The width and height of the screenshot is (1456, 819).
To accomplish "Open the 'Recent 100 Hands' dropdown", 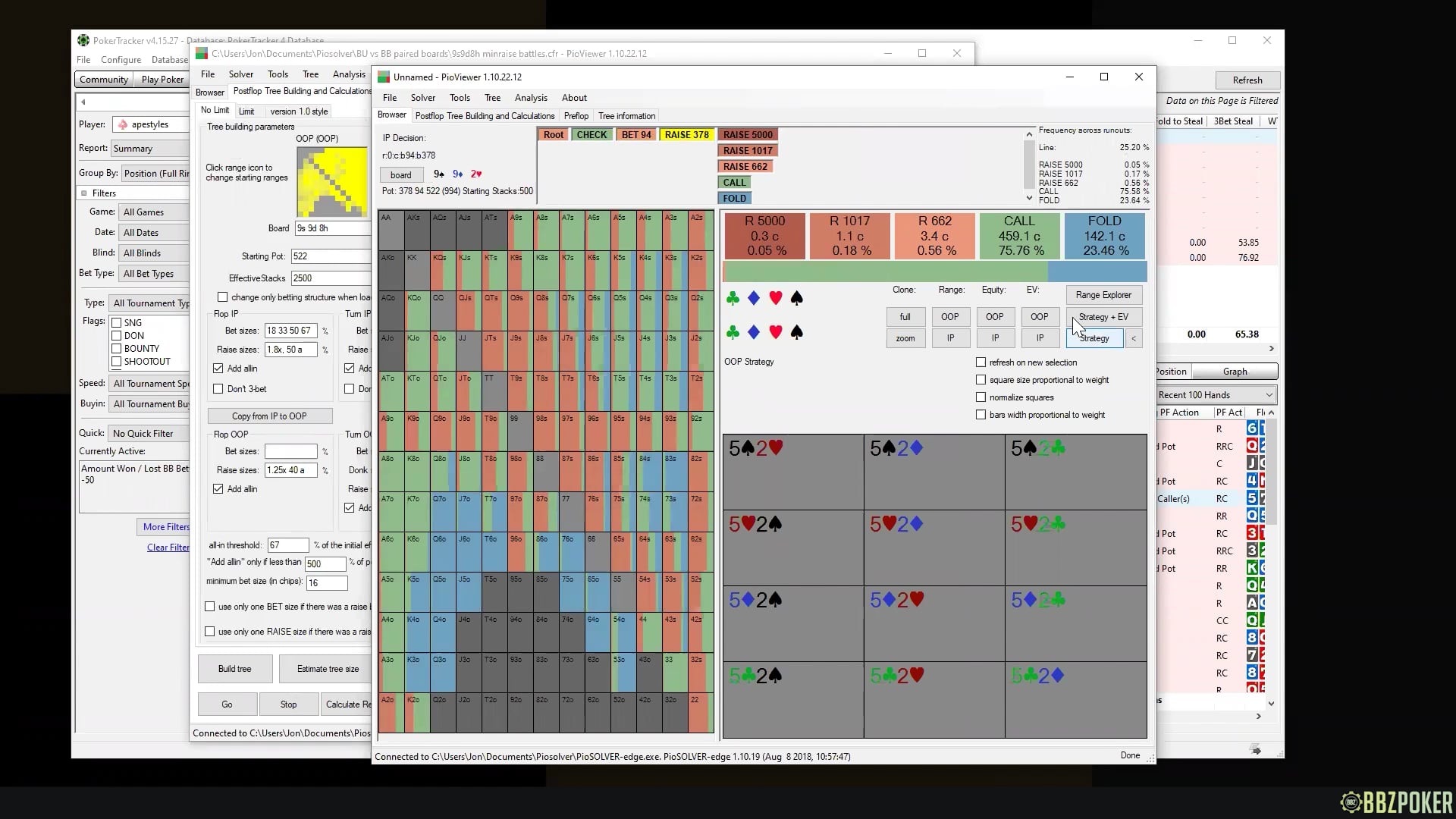I will pos(1216,395).
